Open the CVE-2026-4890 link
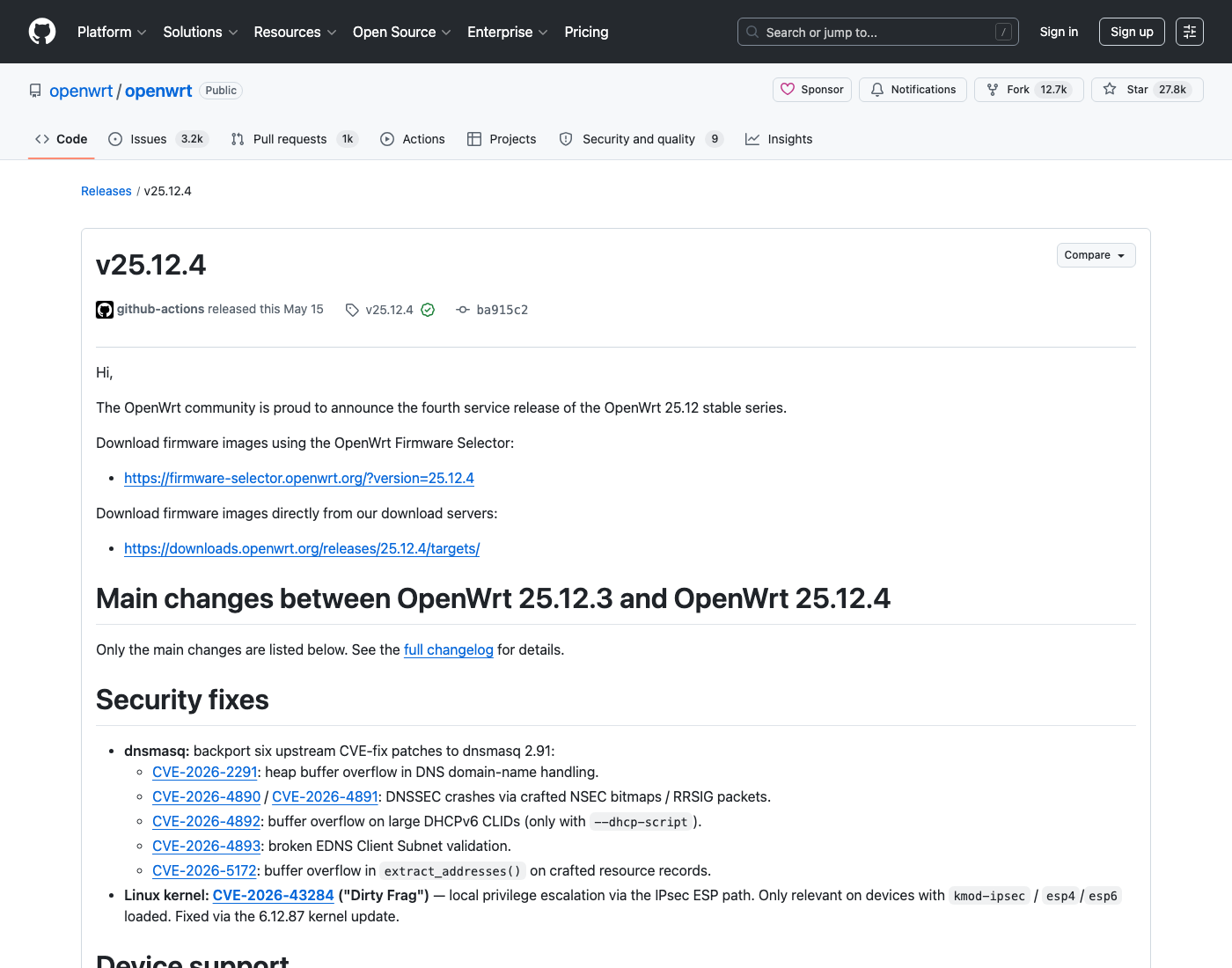This screenshot has height=968, width=1232. coord(206,796)
